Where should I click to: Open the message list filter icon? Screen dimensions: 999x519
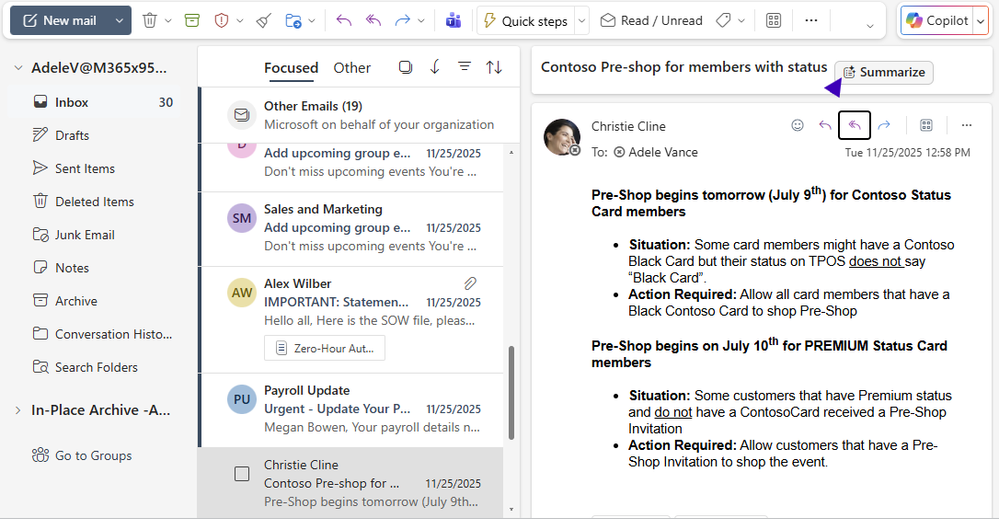click(x=464, y=66)
